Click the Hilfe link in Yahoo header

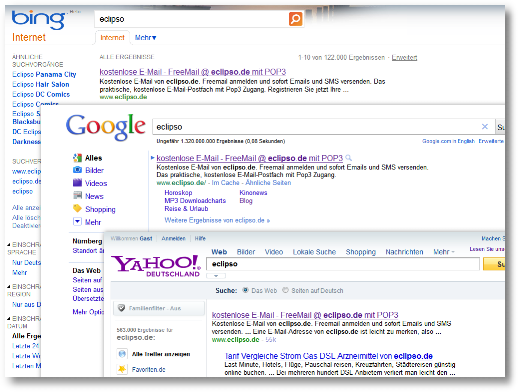pyautogui.click(x=200, y=238)
